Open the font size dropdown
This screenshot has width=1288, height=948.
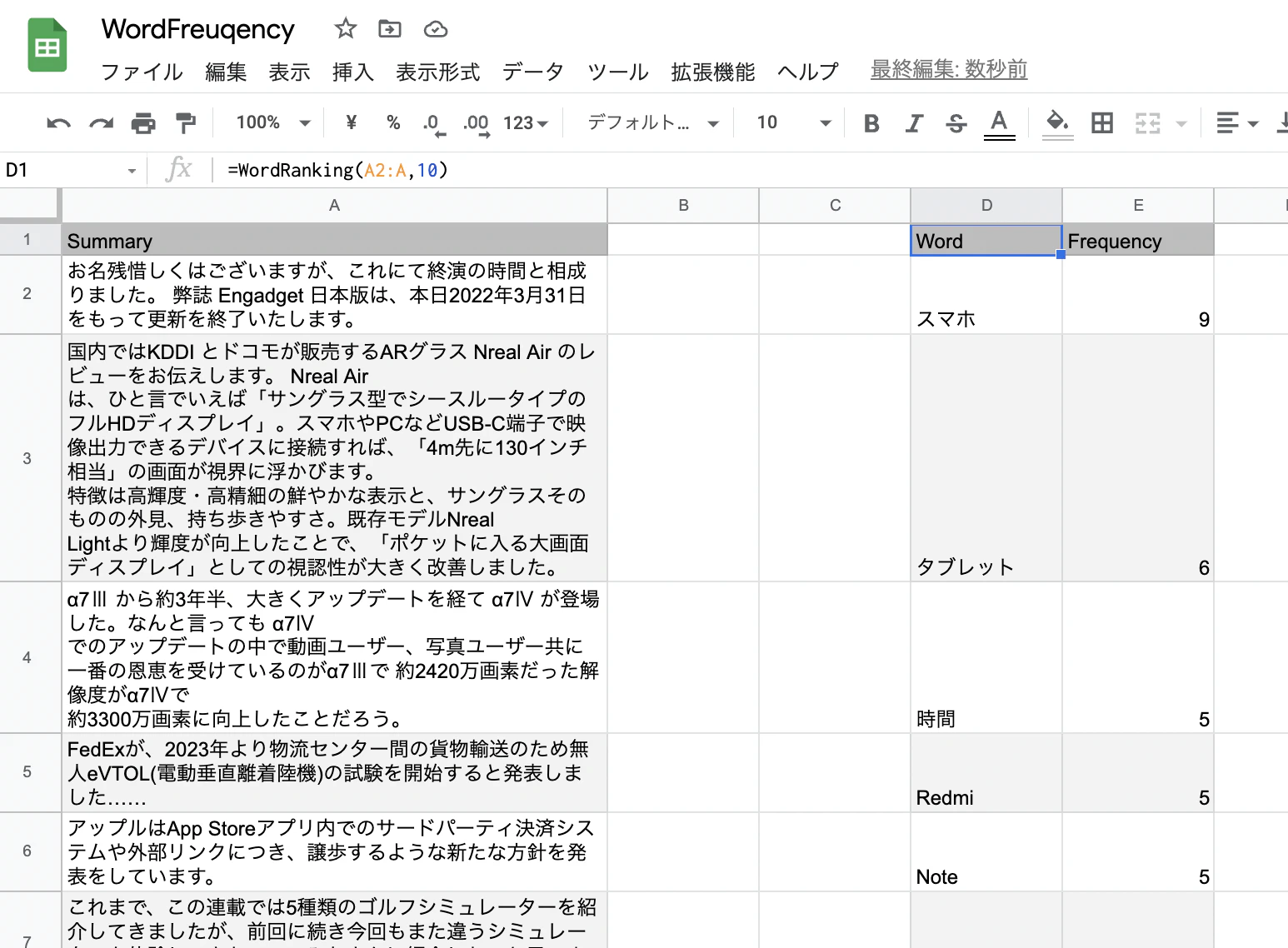point(793,122)
